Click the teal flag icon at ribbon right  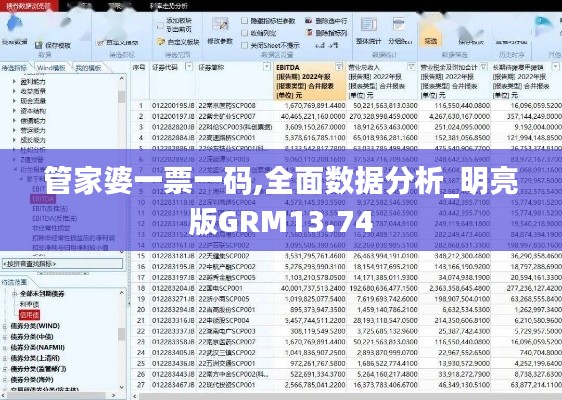[543, 25]
